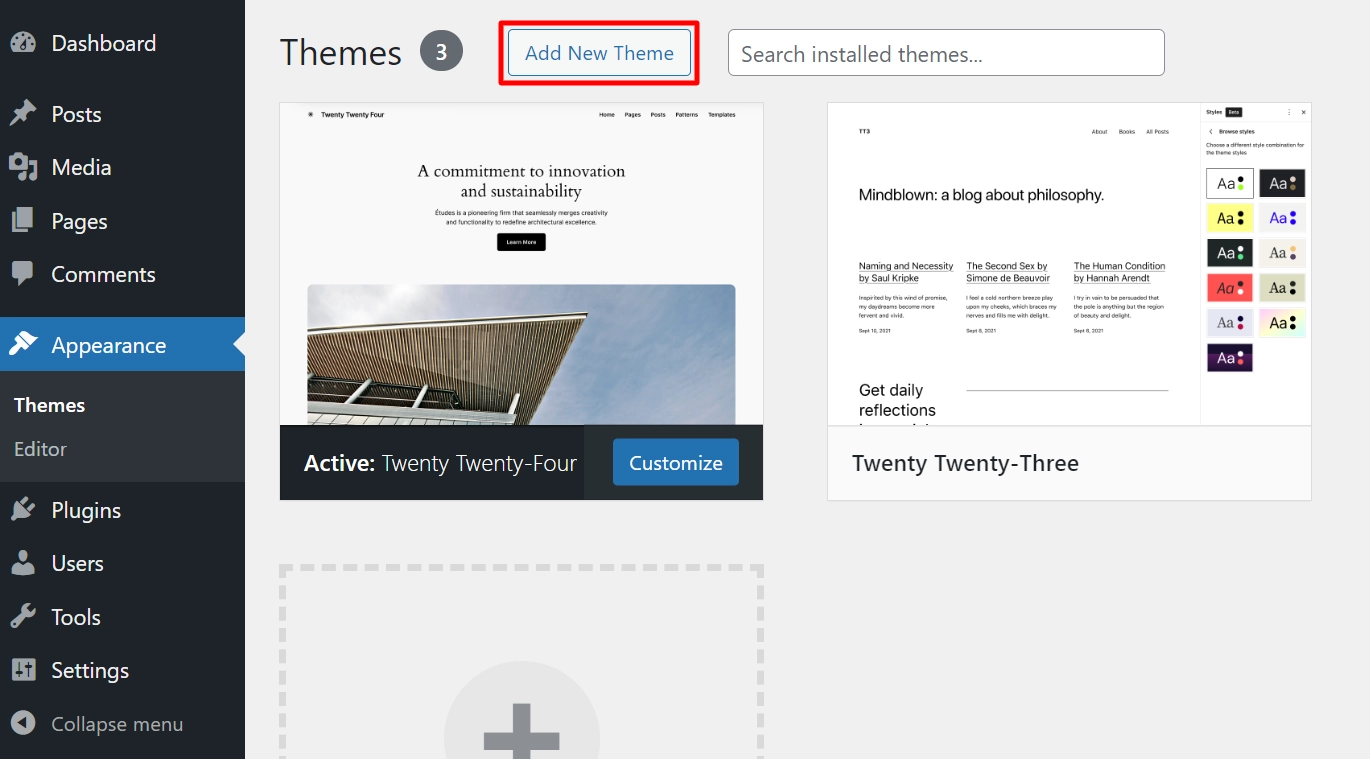Open the Settings menu label

(x=90, y=670)
